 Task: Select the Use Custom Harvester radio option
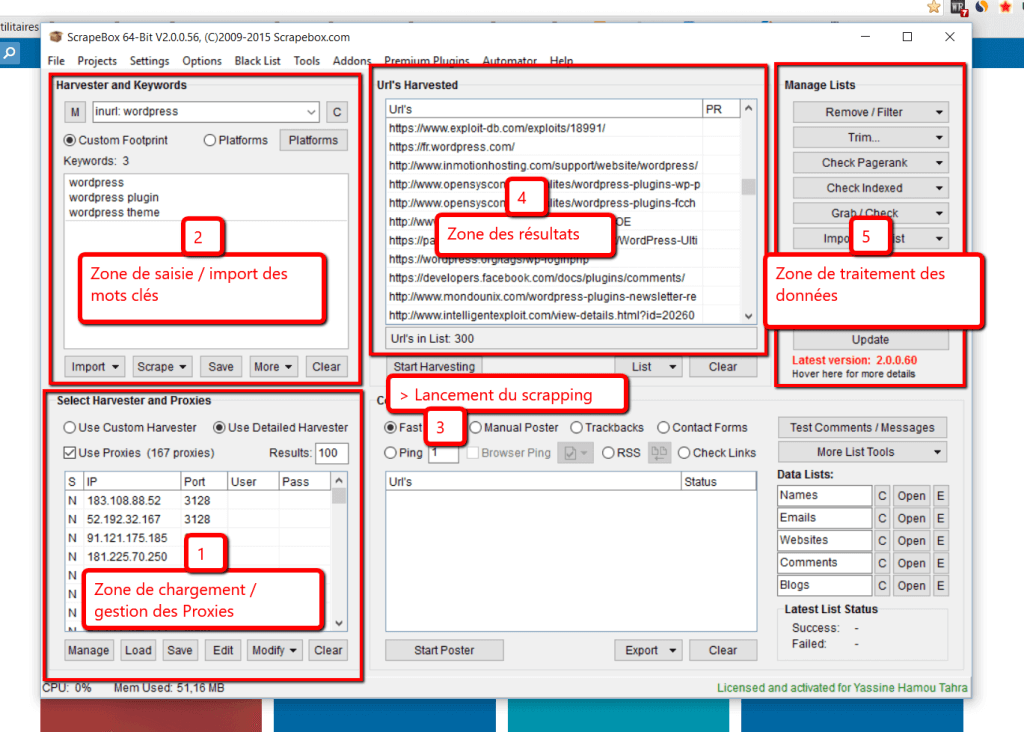tap(70, 428)
